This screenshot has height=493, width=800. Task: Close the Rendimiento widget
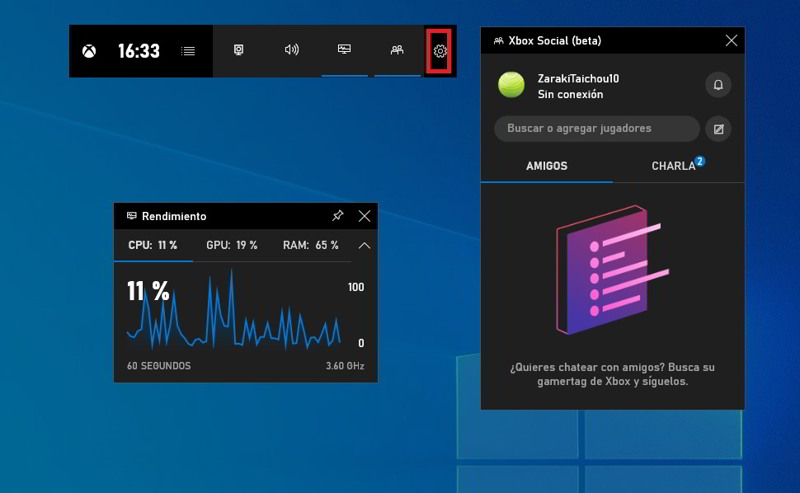point(364,216)
